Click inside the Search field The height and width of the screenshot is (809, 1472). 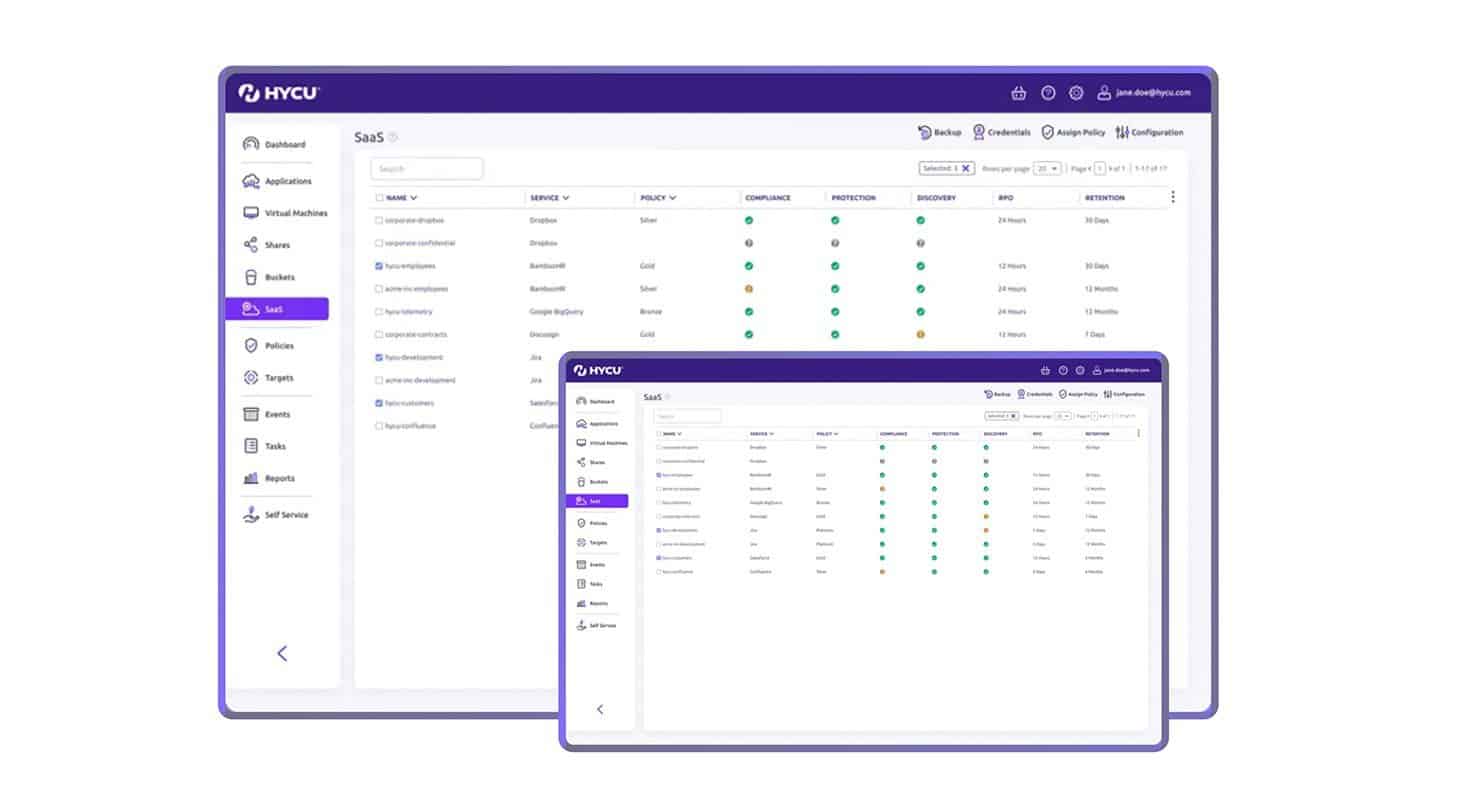pos(426,168)
